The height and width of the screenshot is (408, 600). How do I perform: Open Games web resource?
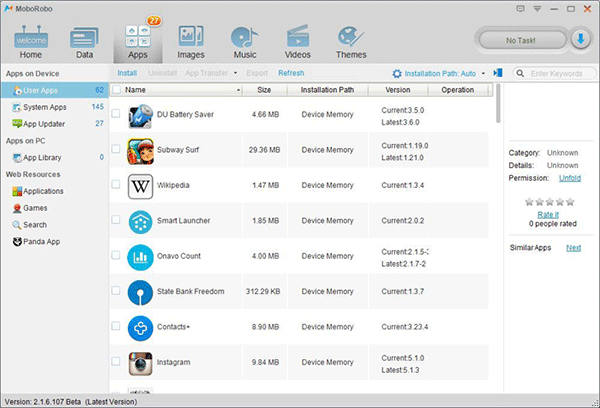coord(31,208)
